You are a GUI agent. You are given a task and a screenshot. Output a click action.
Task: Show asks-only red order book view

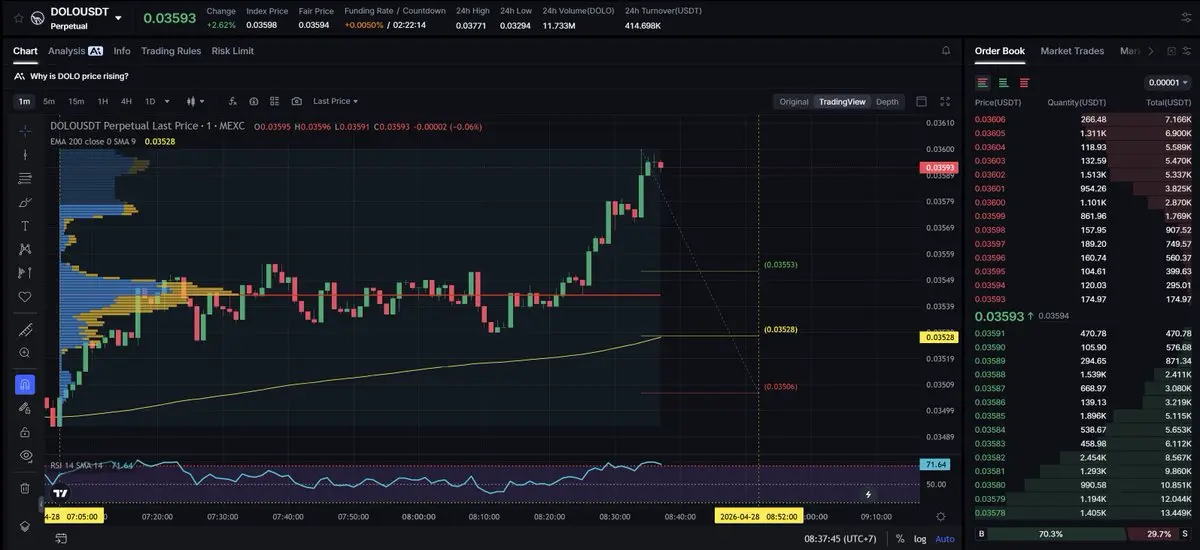(x=1024, y=83)
